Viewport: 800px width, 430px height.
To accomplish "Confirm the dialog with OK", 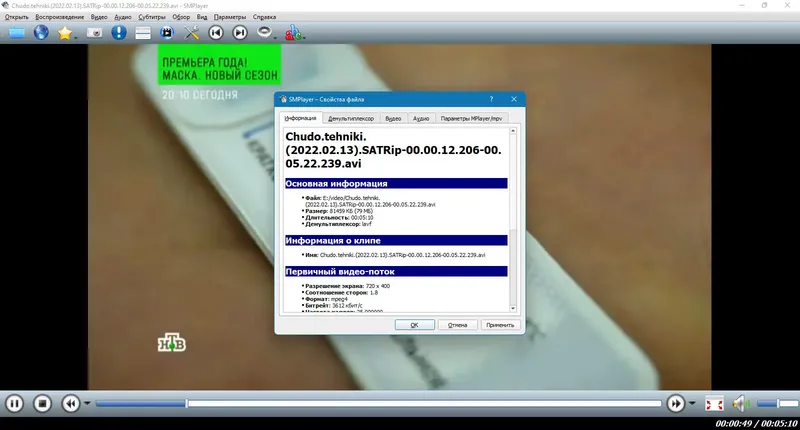I will coord(414,325).
